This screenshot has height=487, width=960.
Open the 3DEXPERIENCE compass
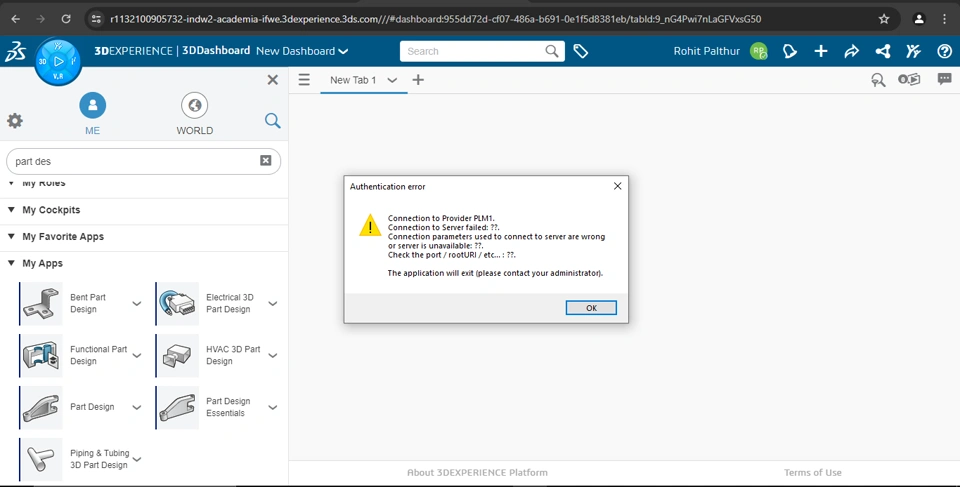pos(58,61)
